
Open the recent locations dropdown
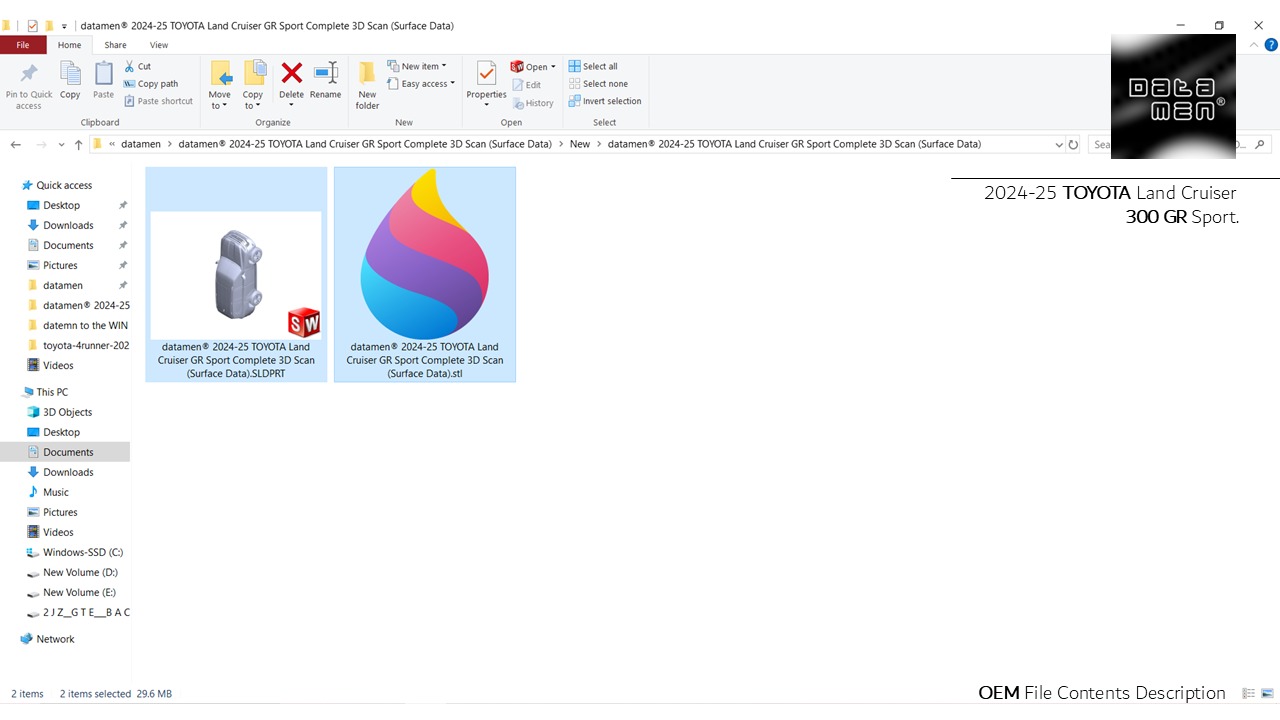[x=62, y=145]
